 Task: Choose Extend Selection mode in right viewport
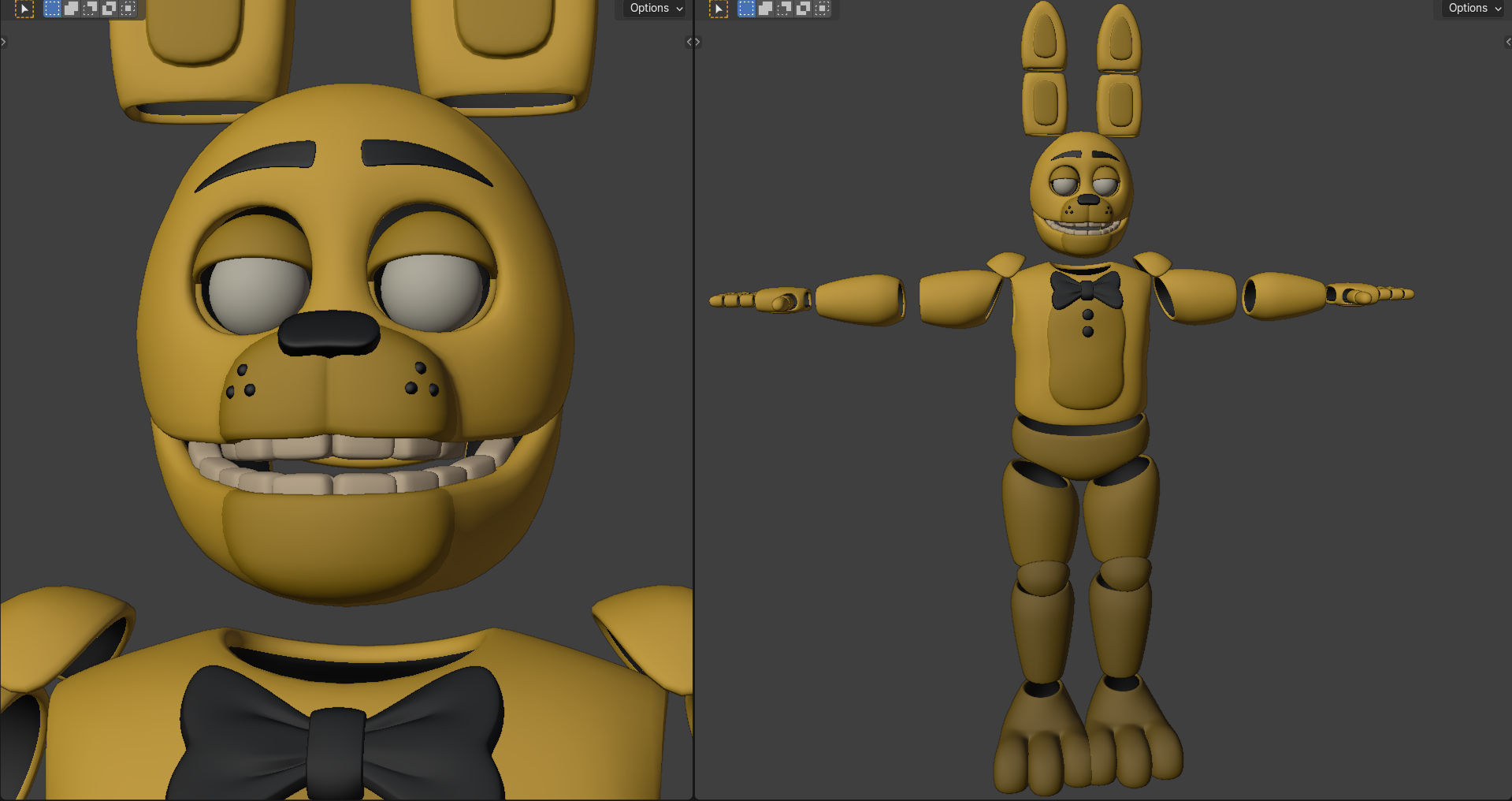click(765, 8)
